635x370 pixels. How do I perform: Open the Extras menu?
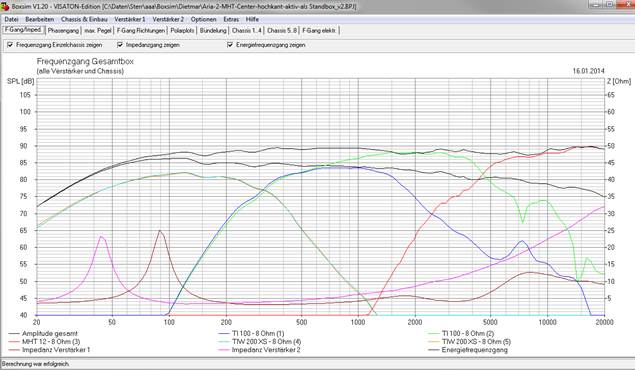(231, 19)
